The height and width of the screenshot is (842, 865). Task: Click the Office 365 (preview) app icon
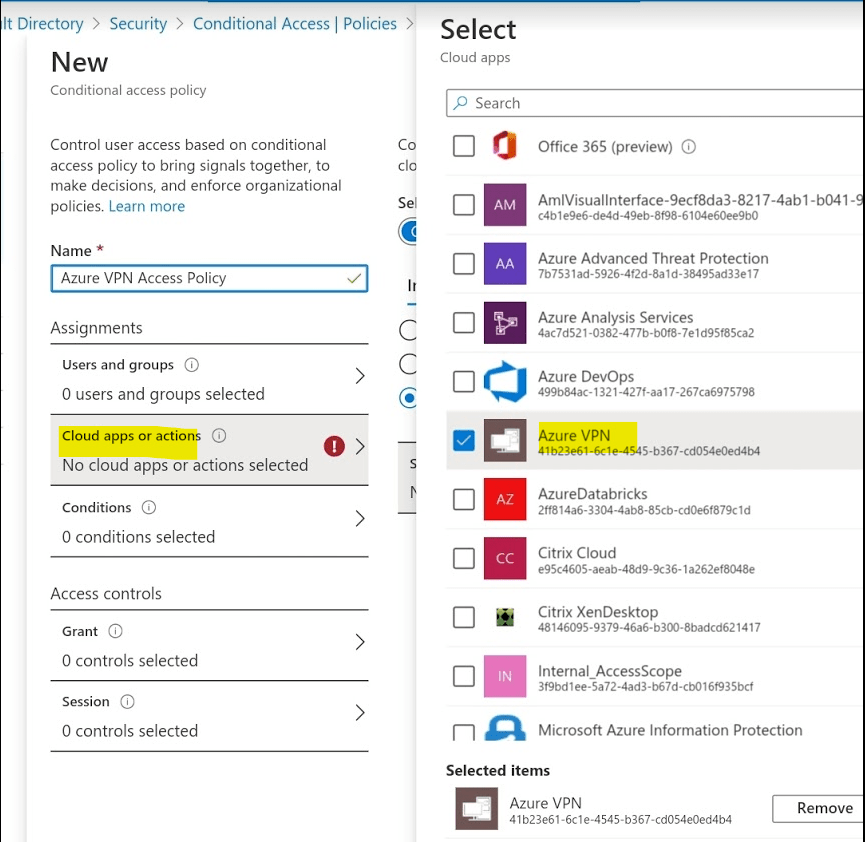click(507, 145)
